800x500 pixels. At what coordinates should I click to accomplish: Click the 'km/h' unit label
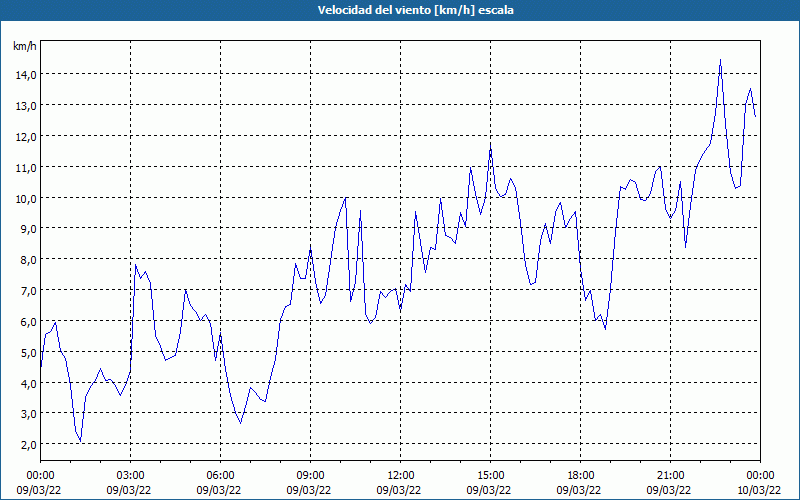point(25,46)
